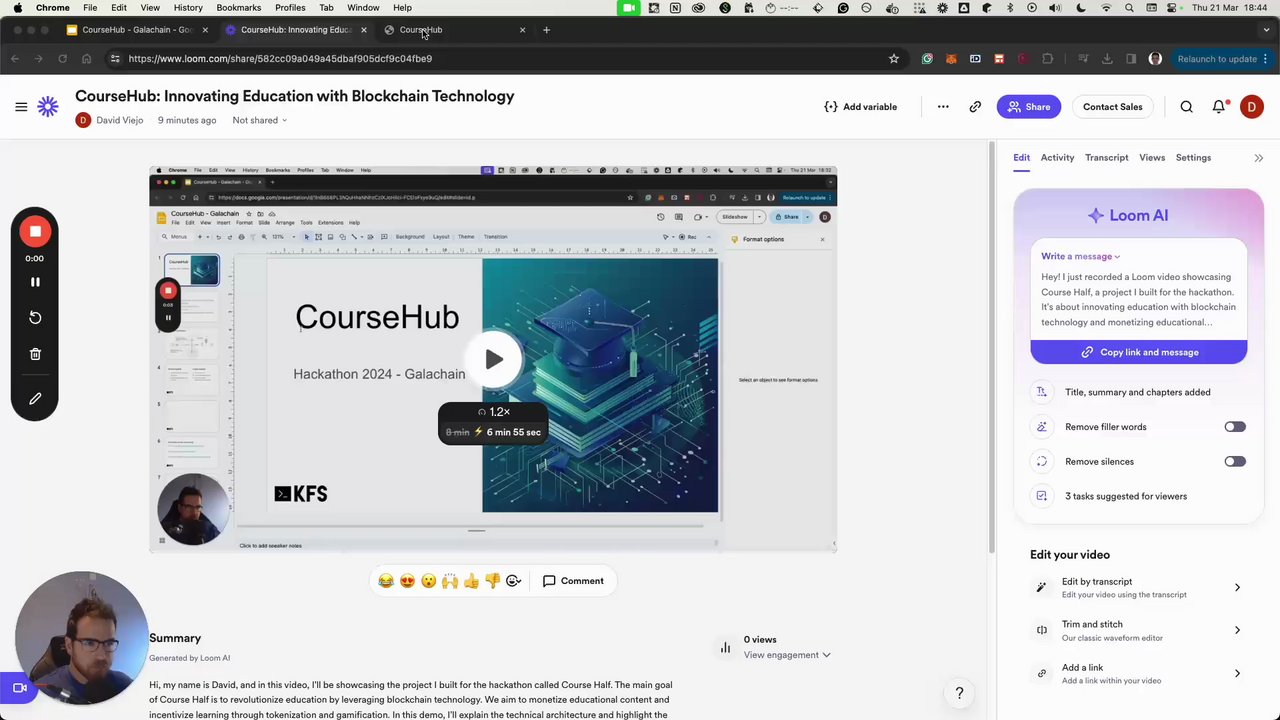Restart the recording using the rewind icon
The image size is (1280, 720).
35,317
